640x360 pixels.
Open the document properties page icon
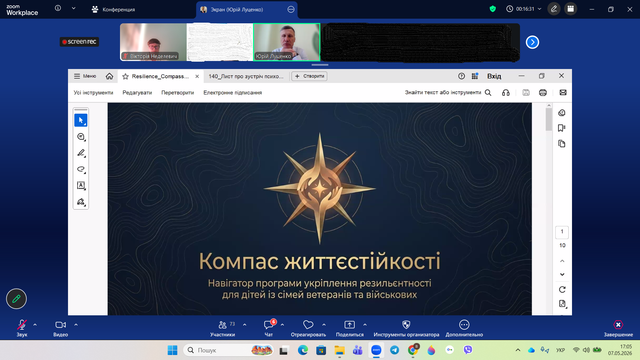[x=562, y=304]
